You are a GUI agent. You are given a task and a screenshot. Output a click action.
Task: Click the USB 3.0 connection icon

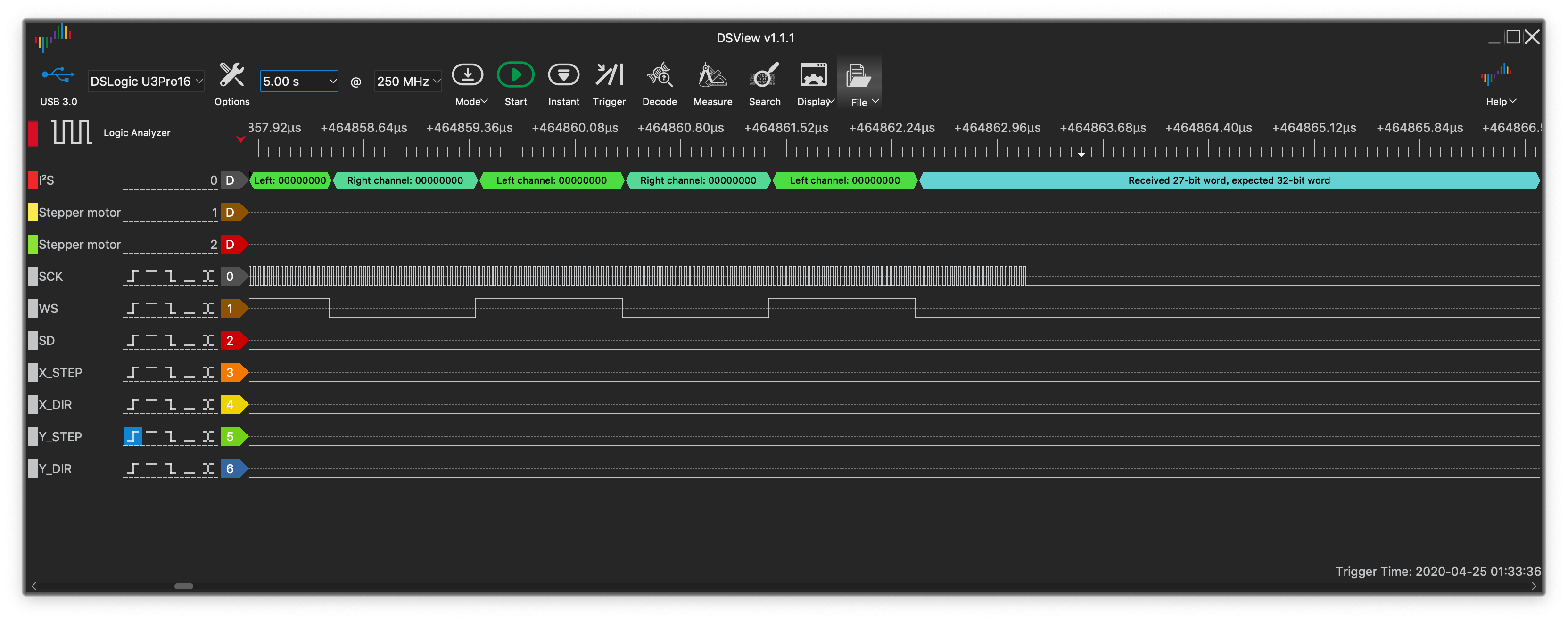(x=58, y=75)
